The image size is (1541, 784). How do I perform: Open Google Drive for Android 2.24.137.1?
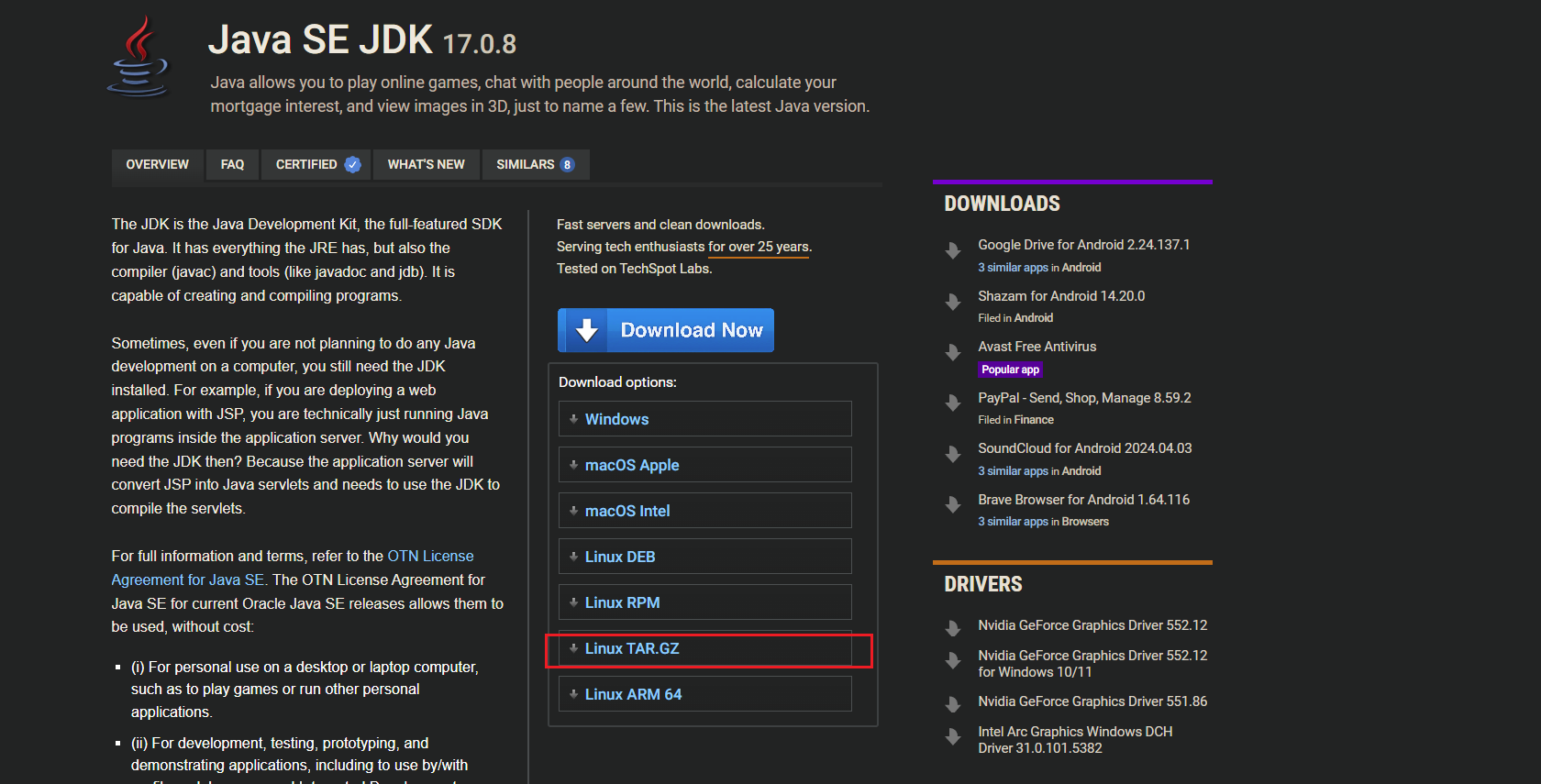click(1083, 245)
